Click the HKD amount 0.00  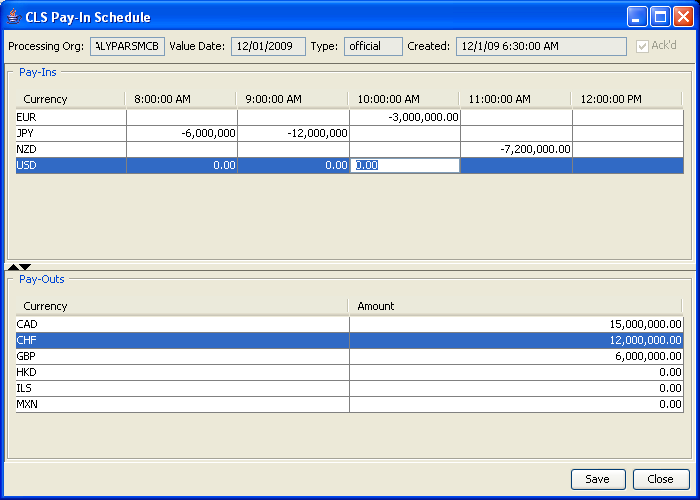pos(517,372)
